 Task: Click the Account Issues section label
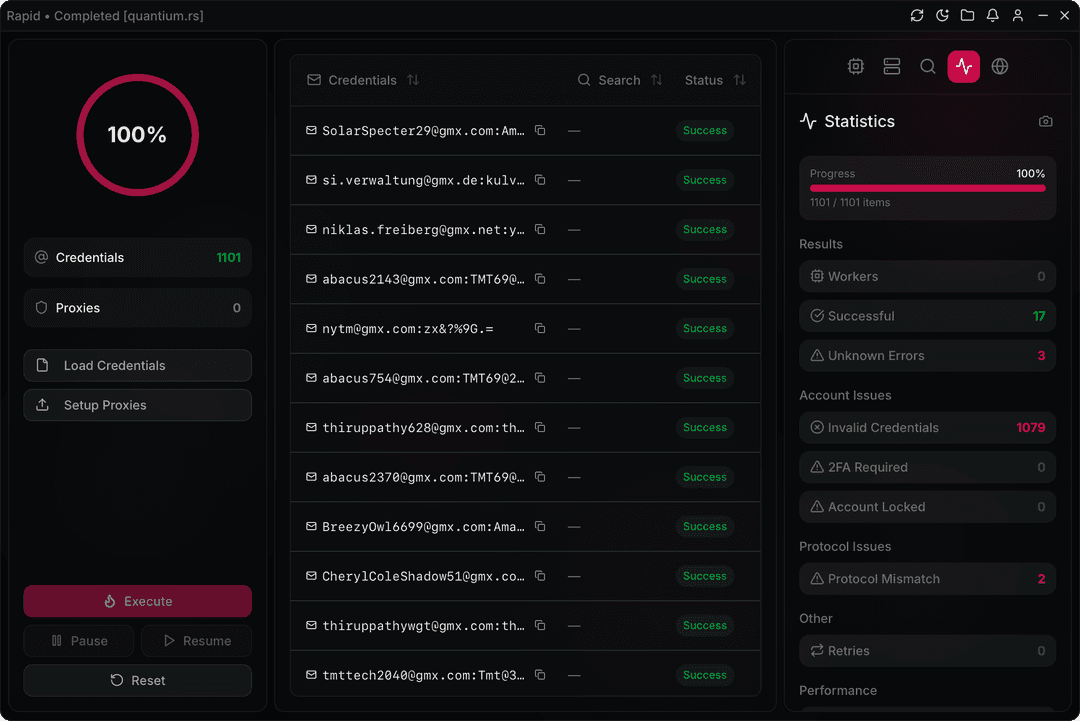click(x=845, y=395)
